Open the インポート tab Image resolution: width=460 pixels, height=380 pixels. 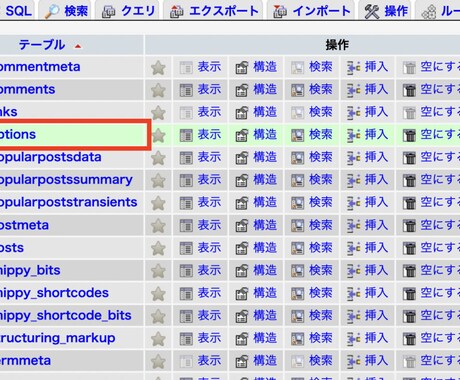(x=311, y=11)
